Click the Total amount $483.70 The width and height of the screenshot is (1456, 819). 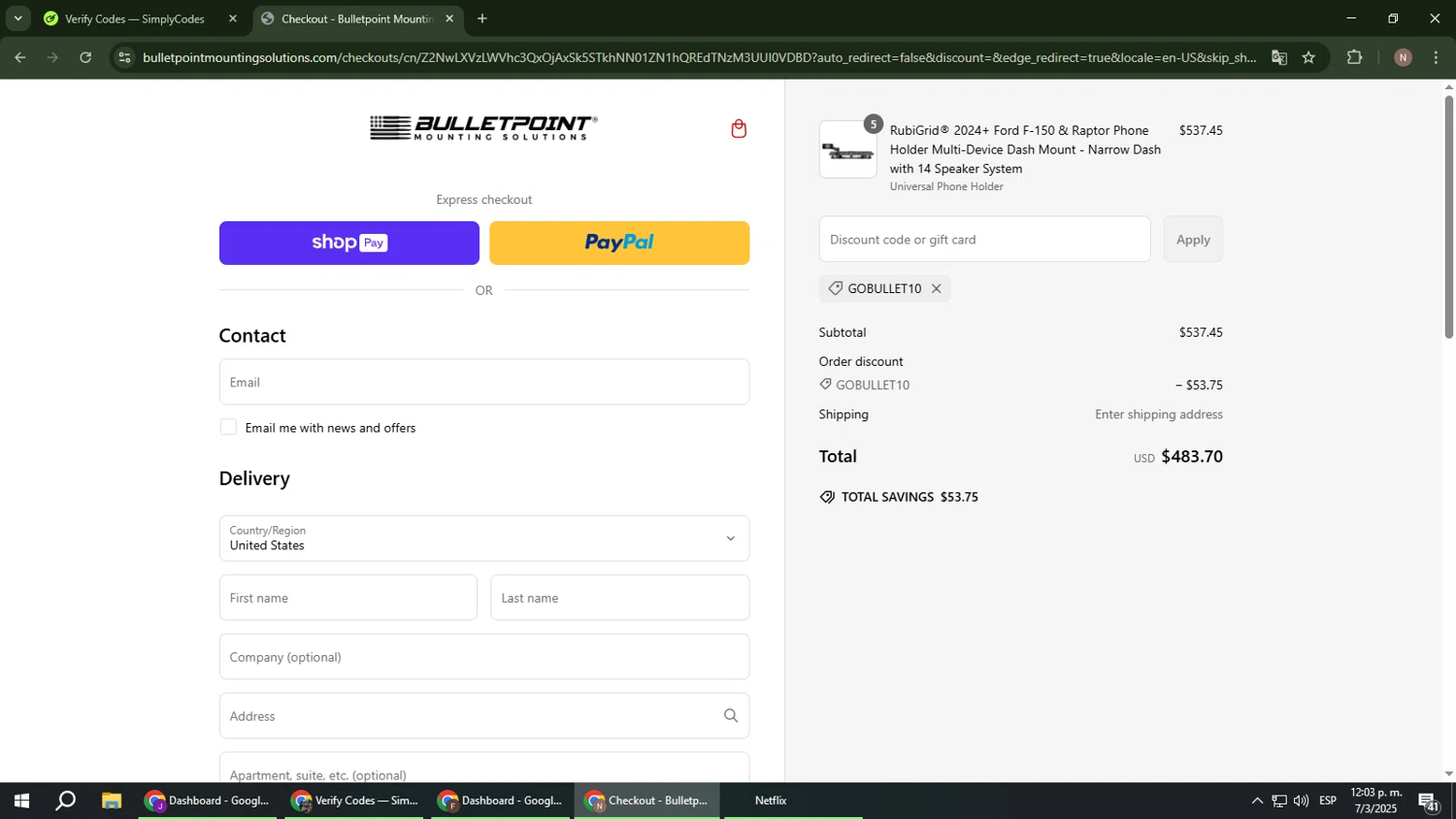coord(1192,457)
